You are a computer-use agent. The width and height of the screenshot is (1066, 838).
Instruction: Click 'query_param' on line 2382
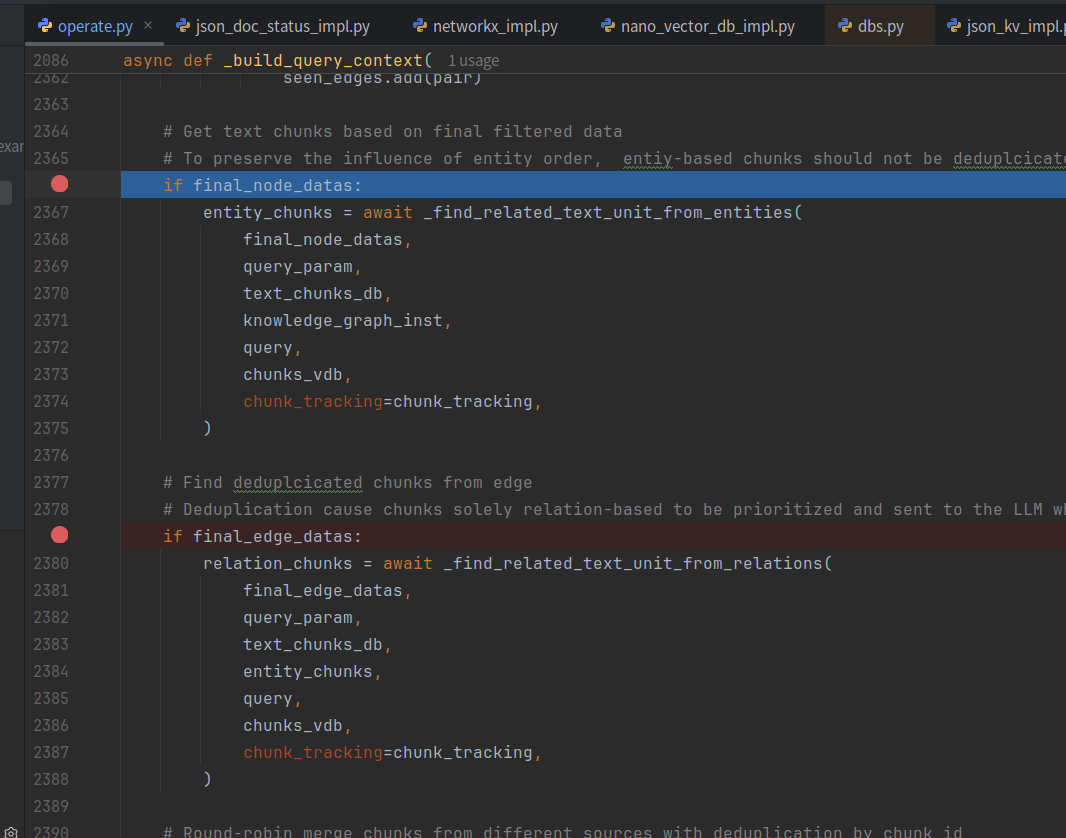coord(298,618)
